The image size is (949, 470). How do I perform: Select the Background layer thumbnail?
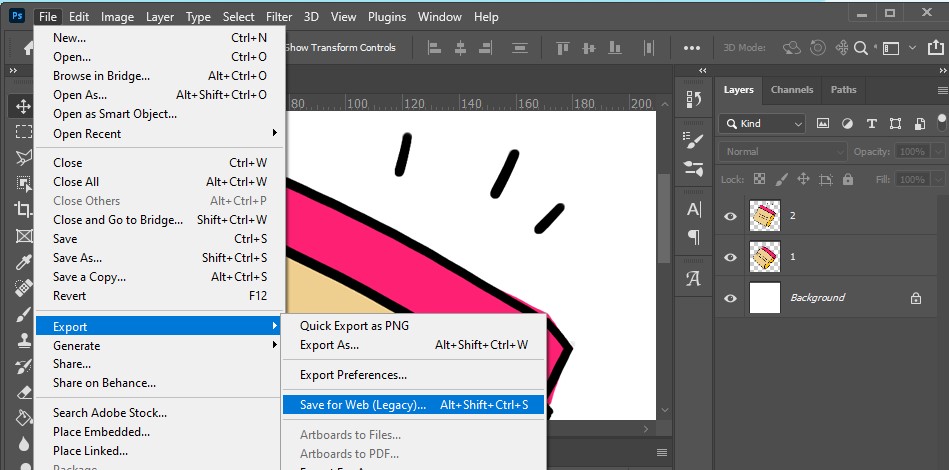[x=765, y=298]
